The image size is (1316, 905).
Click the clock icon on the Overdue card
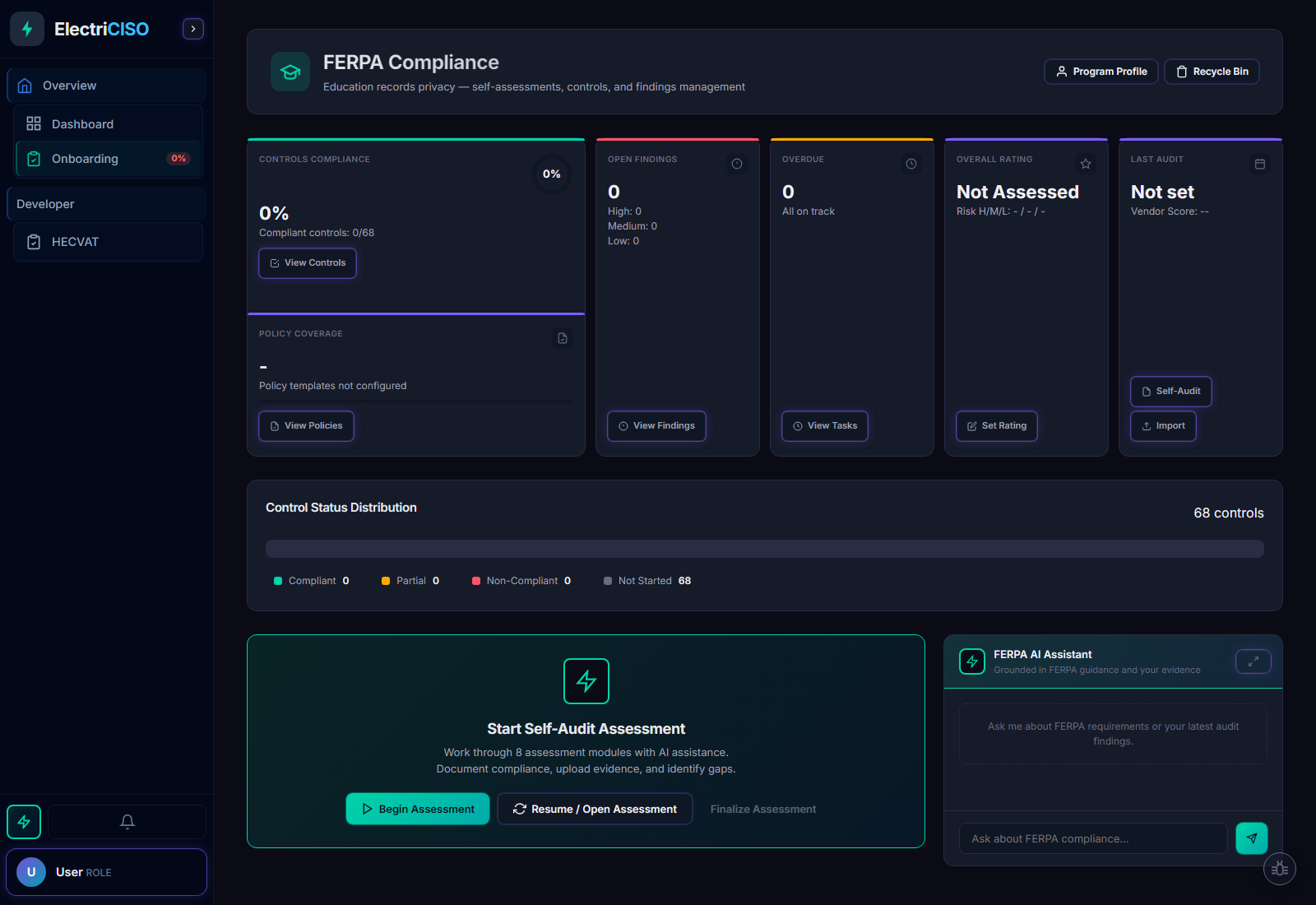[911, 164]
